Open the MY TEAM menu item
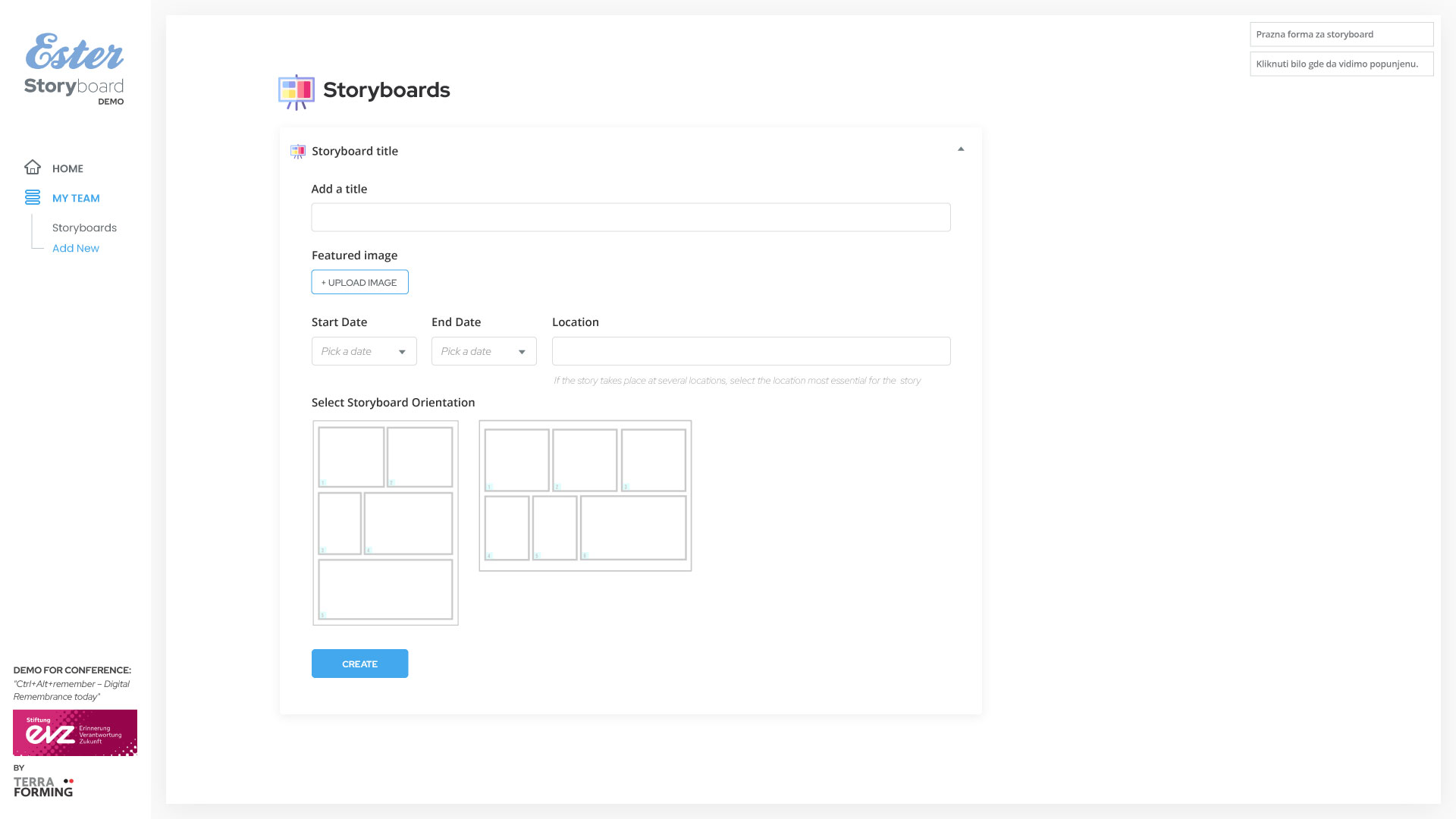The height and width of the screenshot is (819, 1456). [76, 198]
